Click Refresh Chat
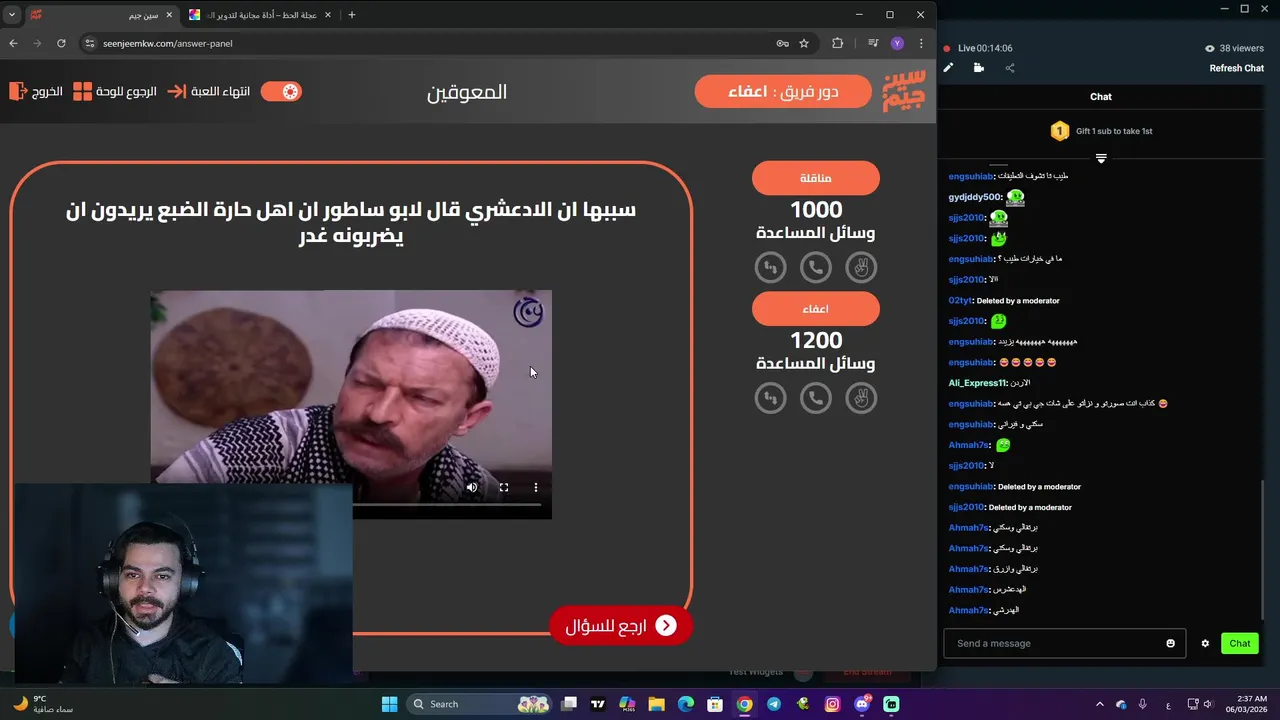 click(1237, 68)
